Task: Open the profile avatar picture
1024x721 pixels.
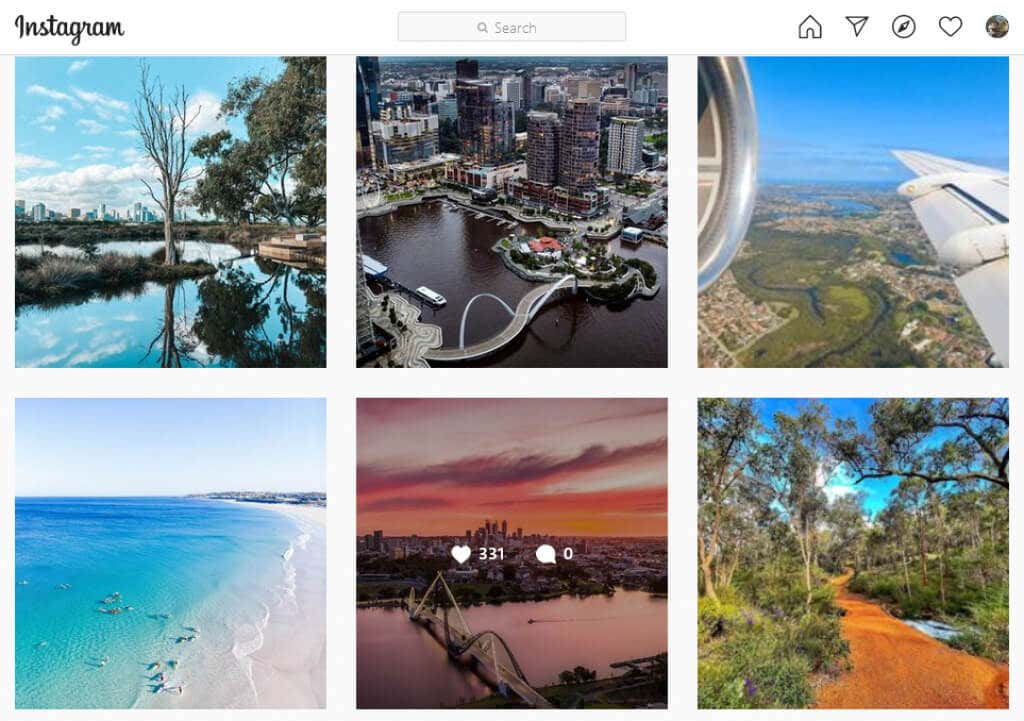Action: point(997,27)
